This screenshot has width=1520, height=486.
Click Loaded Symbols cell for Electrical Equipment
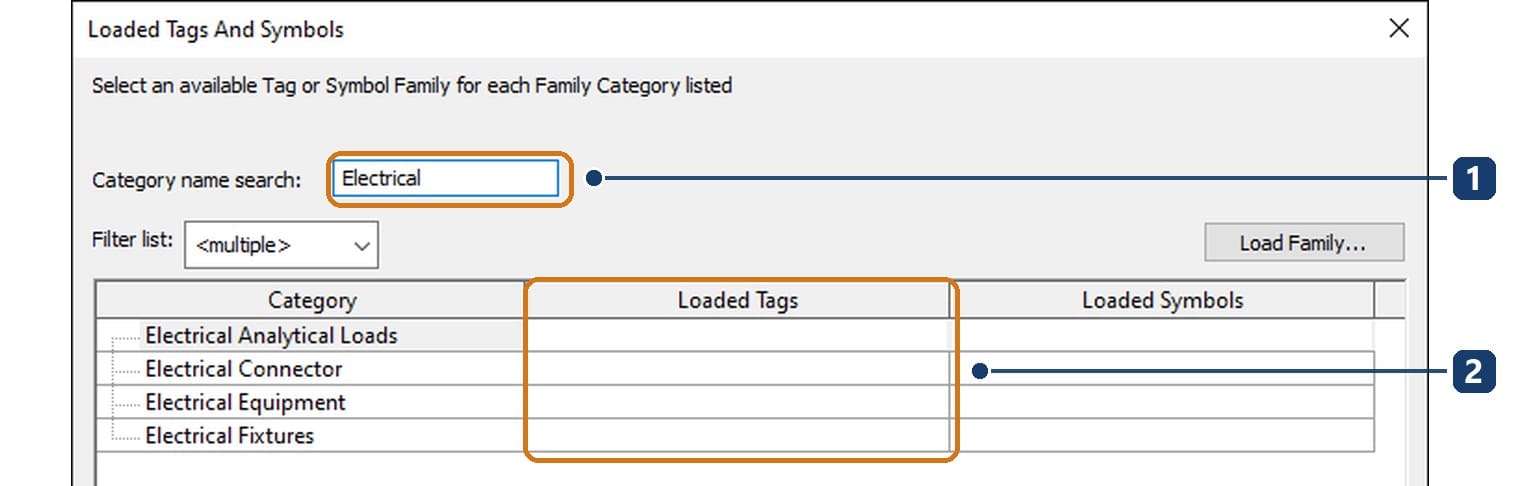1162,402
